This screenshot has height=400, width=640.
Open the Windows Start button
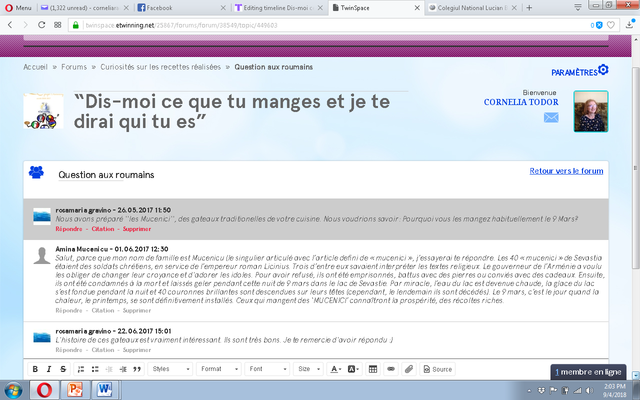click(x=13, y=390)
